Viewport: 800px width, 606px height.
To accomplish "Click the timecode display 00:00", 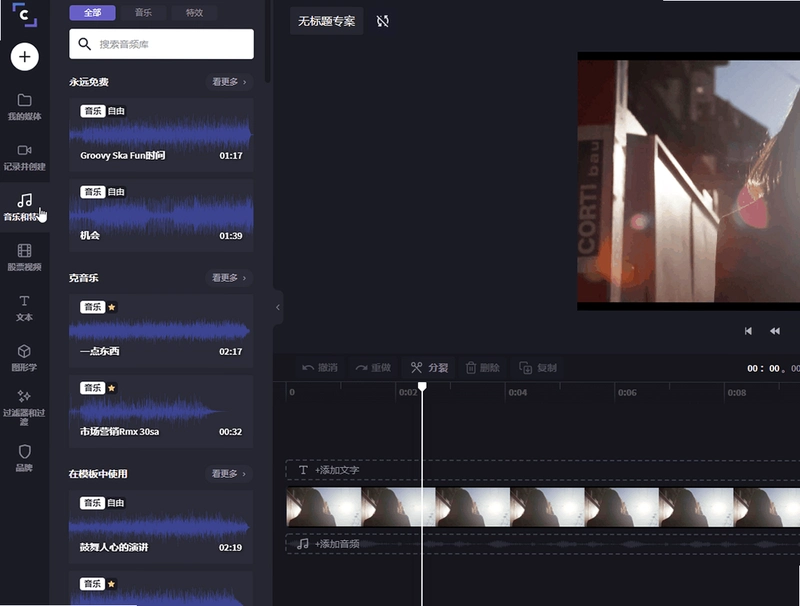I will click(x=773, y=368).
